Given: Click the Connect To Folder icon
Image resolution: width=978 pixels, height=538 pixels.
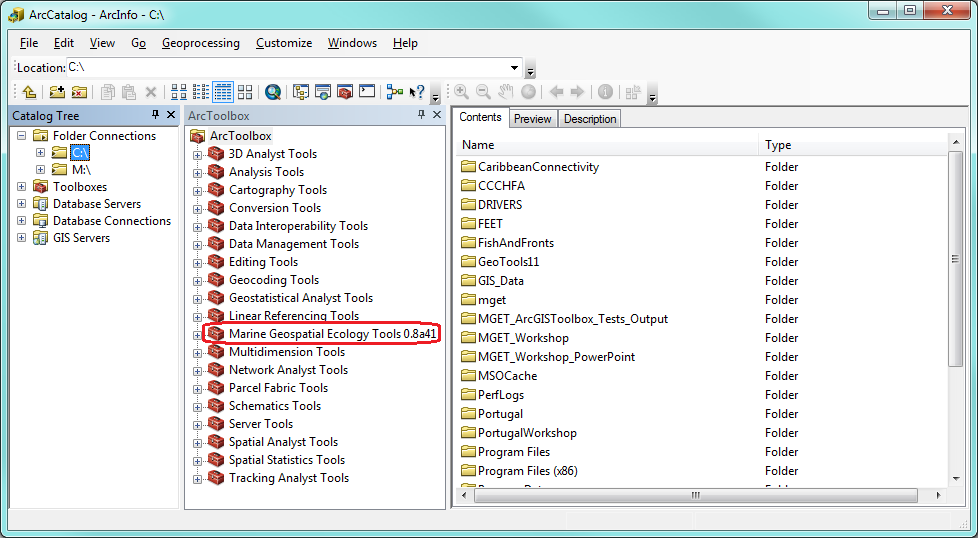Looking at the screenshot, I should coord(57,92).
